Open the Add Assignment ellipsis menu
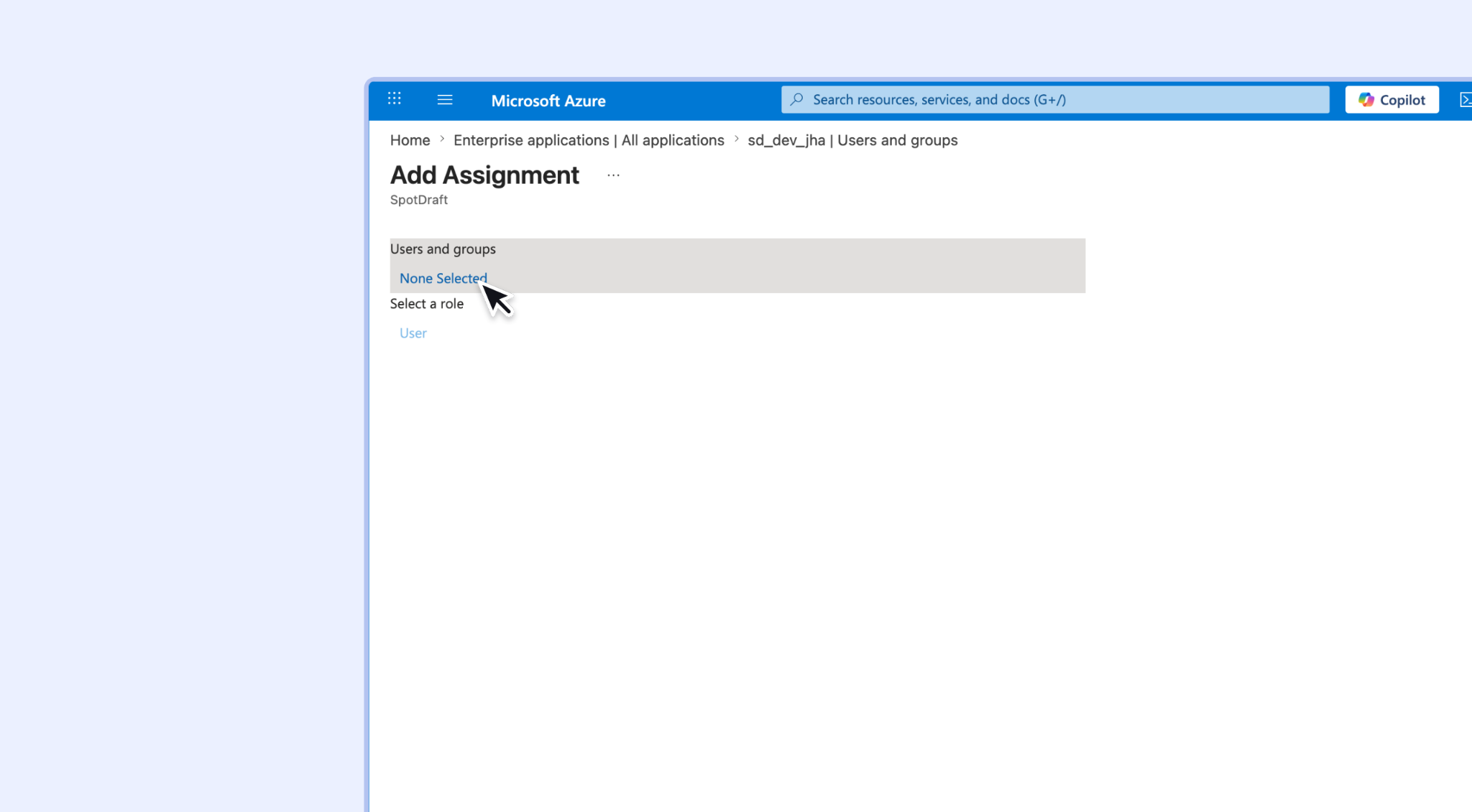This screenshot has width=1472, height=812. pyautogui.click(x=613, y=175)
